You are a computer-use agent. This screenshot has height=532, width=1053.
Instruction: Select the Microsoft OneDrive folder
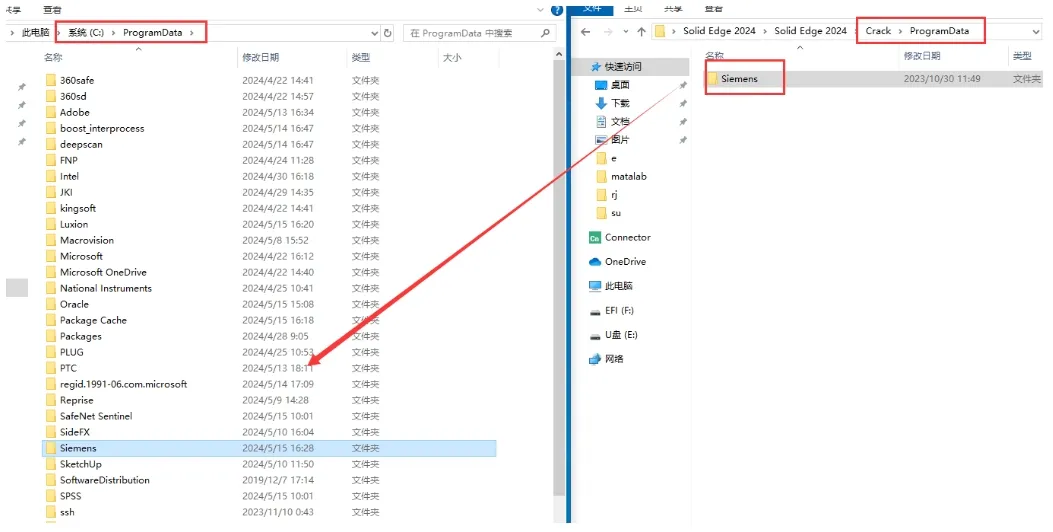pyautogui.click(x=103, y=272)
